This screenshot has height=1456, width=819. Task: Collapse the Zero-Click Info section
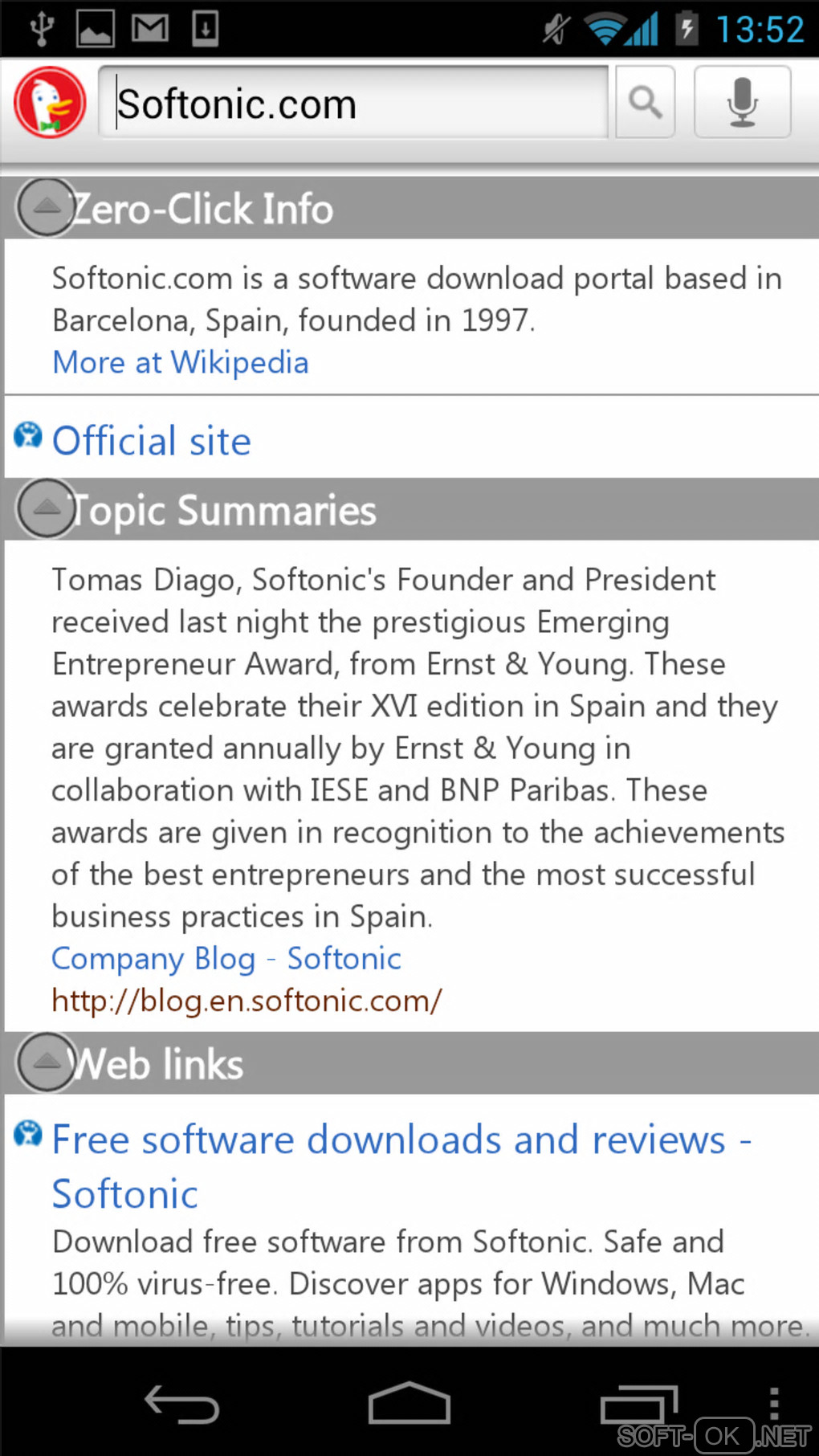(47, 208)
